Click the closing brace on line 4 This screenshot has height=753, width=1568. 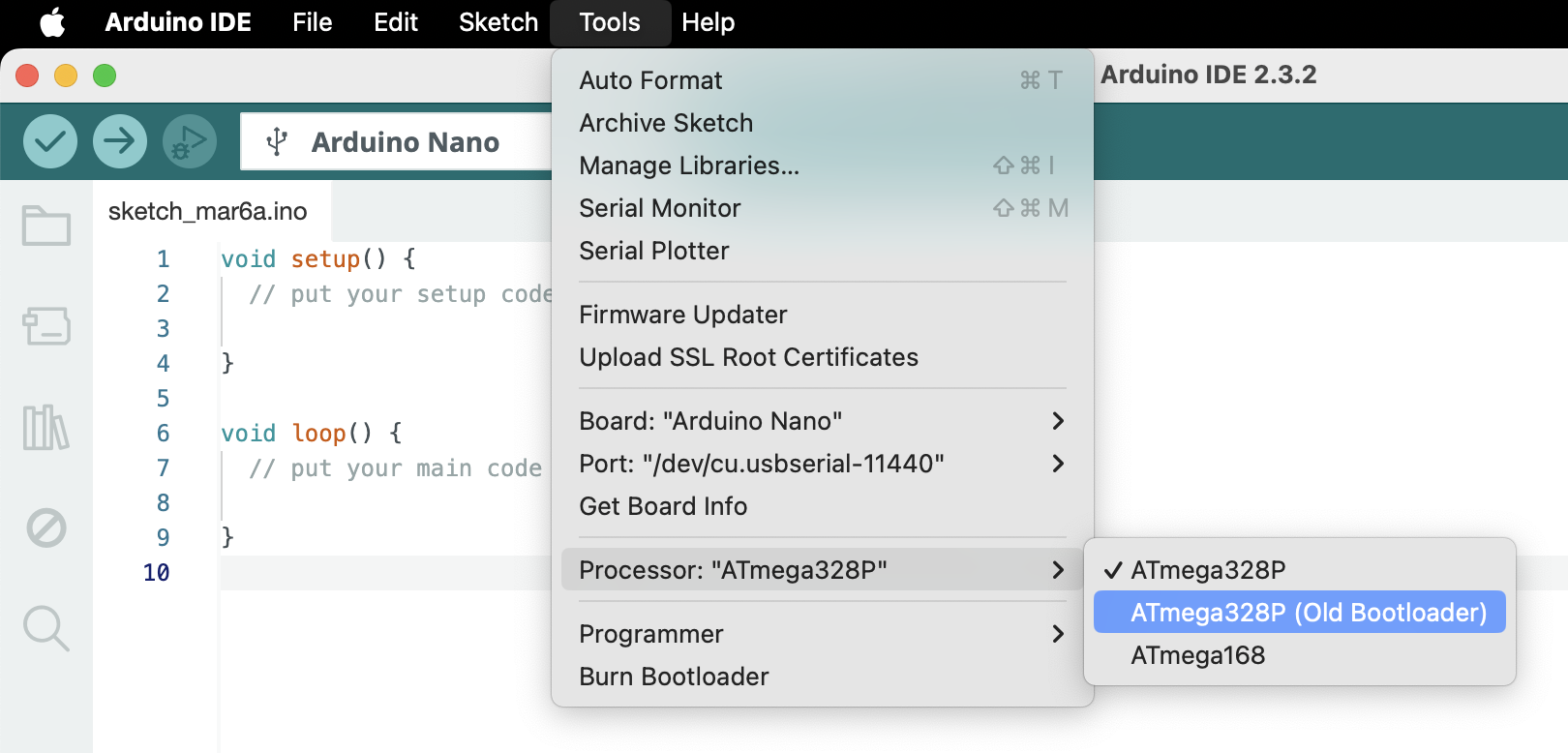pyautogui.click(x=227, y=363)
